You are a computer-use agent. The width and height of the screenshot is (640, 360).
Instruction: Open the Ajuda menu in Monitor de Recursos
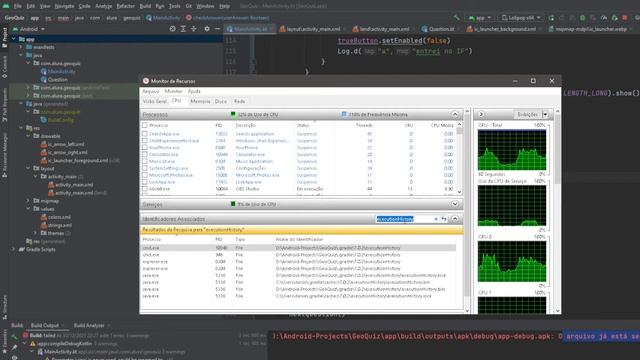194,91
